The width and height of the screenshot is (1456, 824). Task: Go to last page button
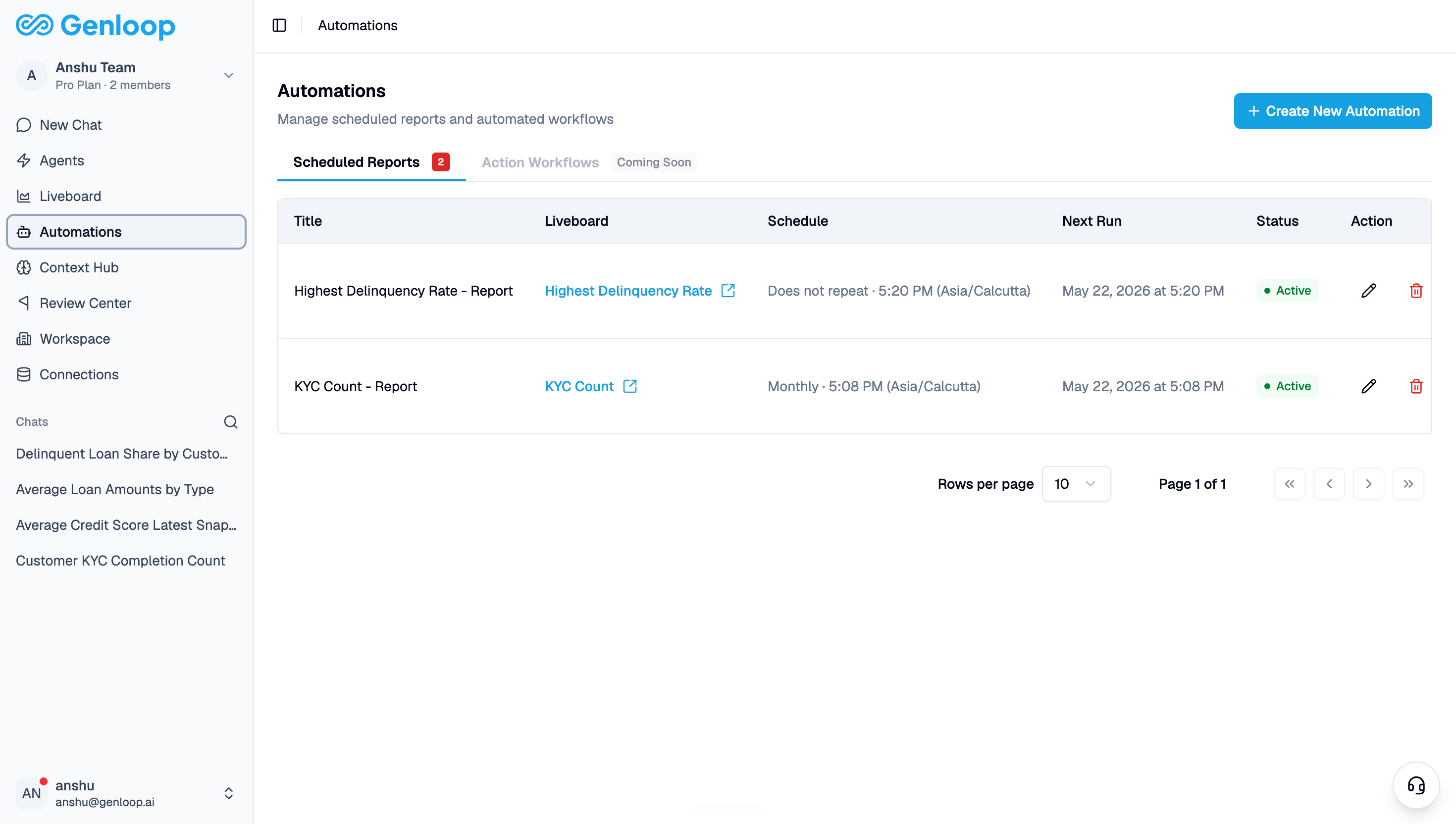click(x=1408, y=484)
